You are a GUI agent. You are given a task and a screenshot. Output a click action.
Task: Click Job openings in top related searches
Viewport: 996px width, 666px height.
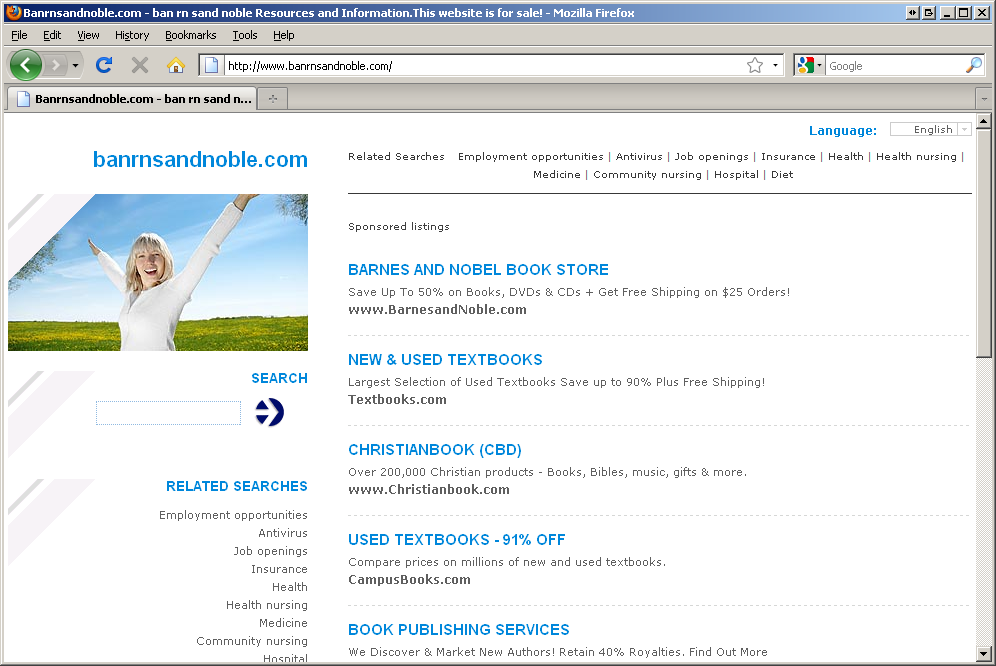tap(711, 156)
